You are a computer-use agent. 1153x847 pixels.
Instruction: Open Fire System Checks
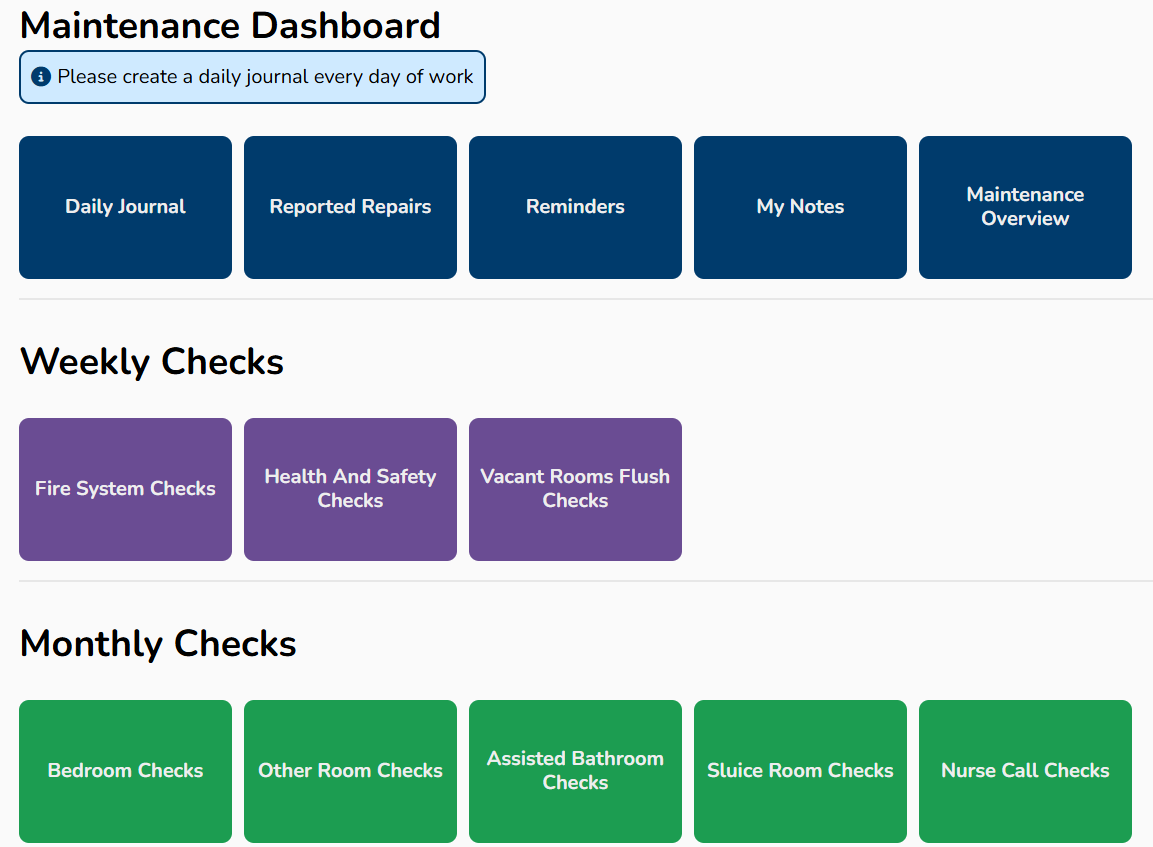point(125,489)
